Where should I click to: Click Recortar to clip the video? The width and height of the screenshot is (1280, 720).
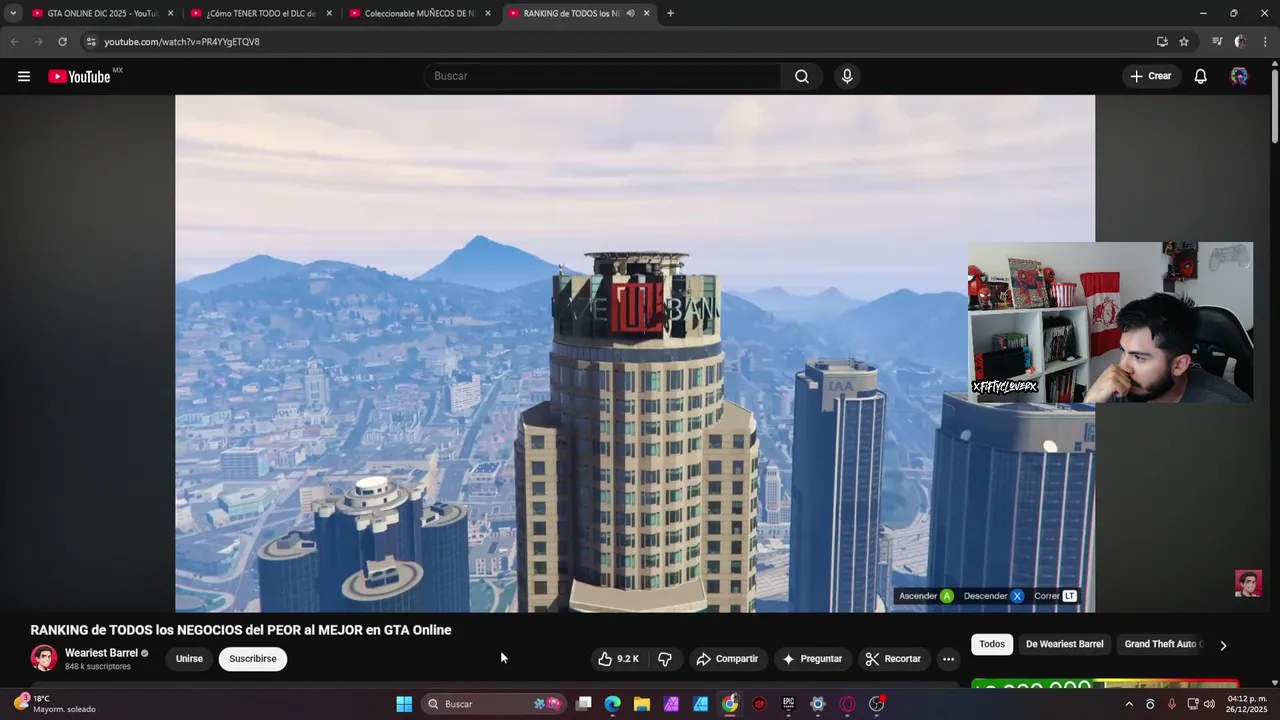point(893,659)
